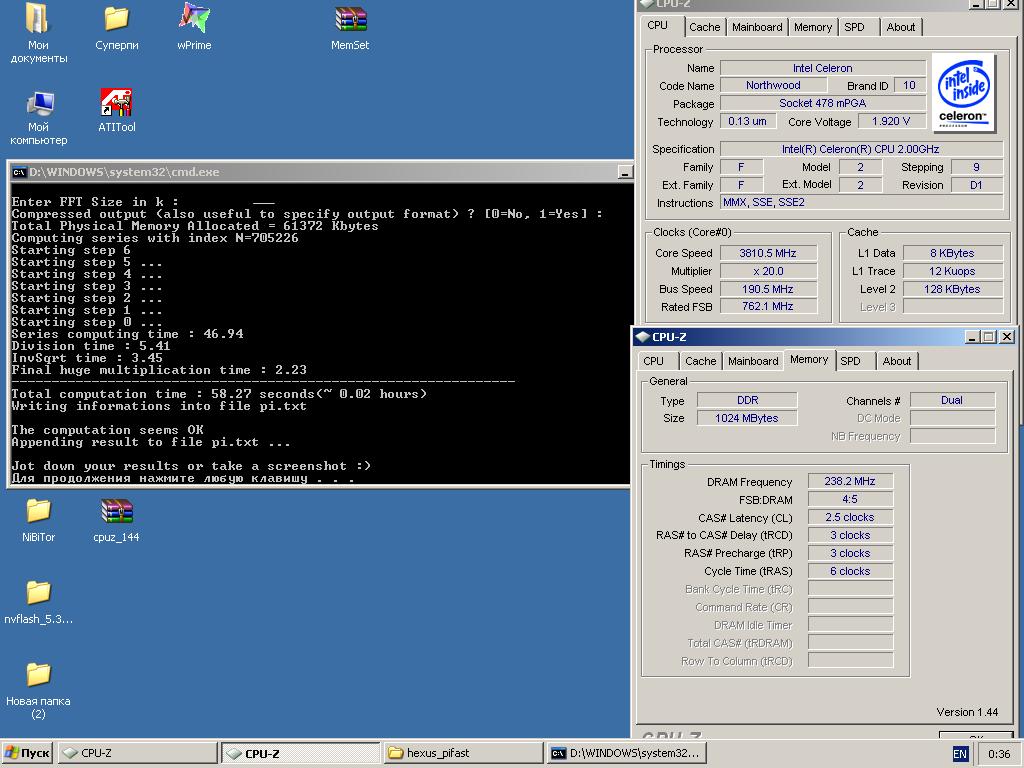1024x768 pixels.
Task: Click the Intel Inside Celeron logo
Action: [963, 93]
